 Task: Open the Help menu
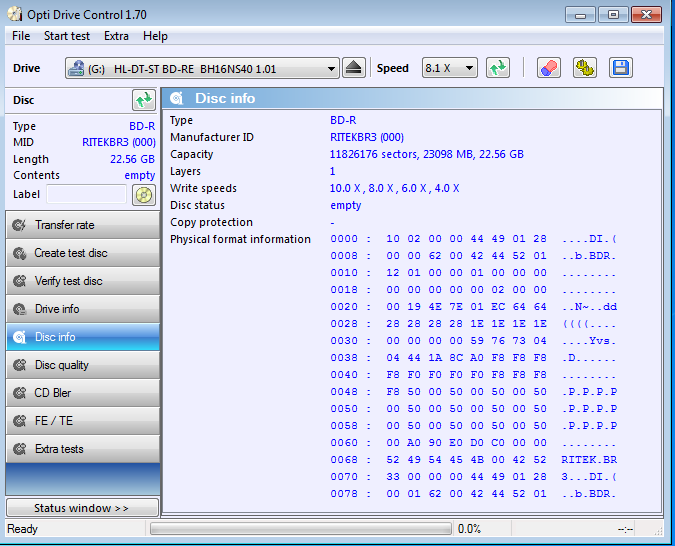[x=155, y=36]
